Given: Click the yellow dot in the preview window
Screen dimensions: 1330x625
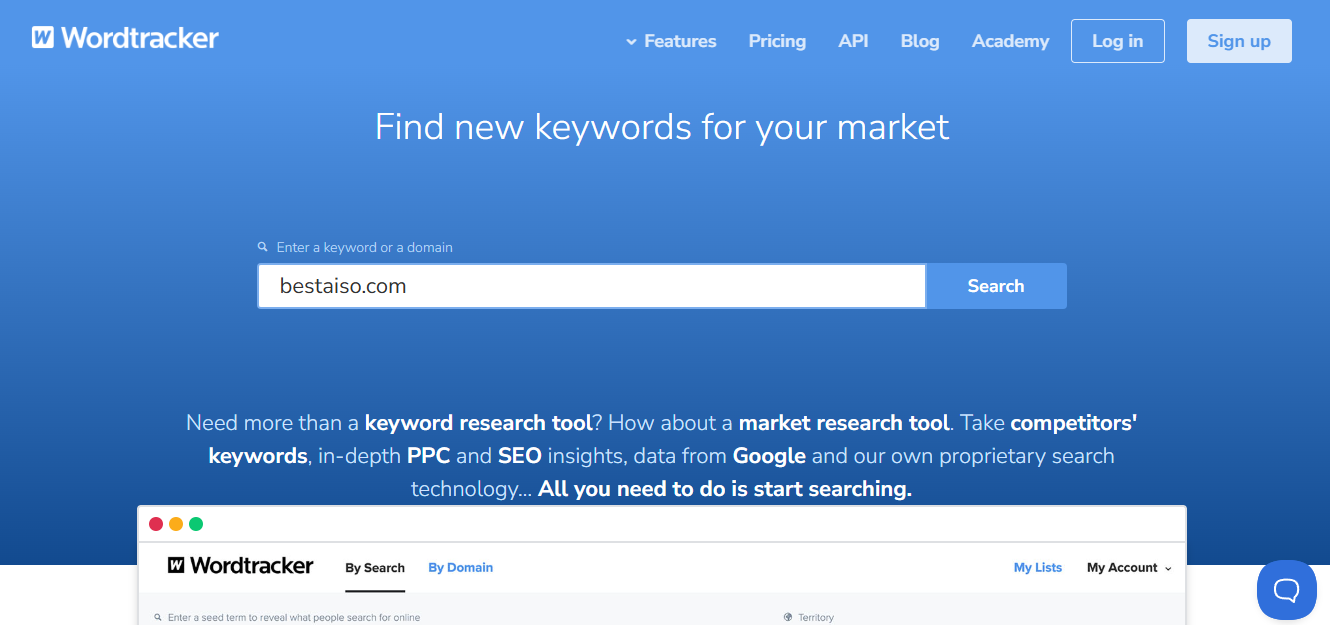Looking at the screenshot, I should point(176,524).
